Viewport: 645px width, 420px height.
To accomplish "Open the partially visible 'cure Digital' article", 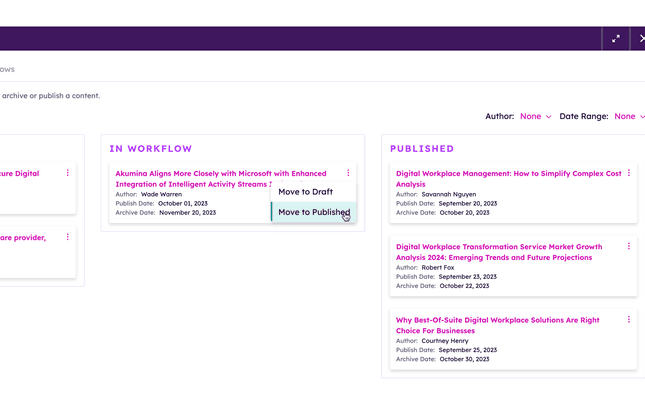I will click(19, 174).
